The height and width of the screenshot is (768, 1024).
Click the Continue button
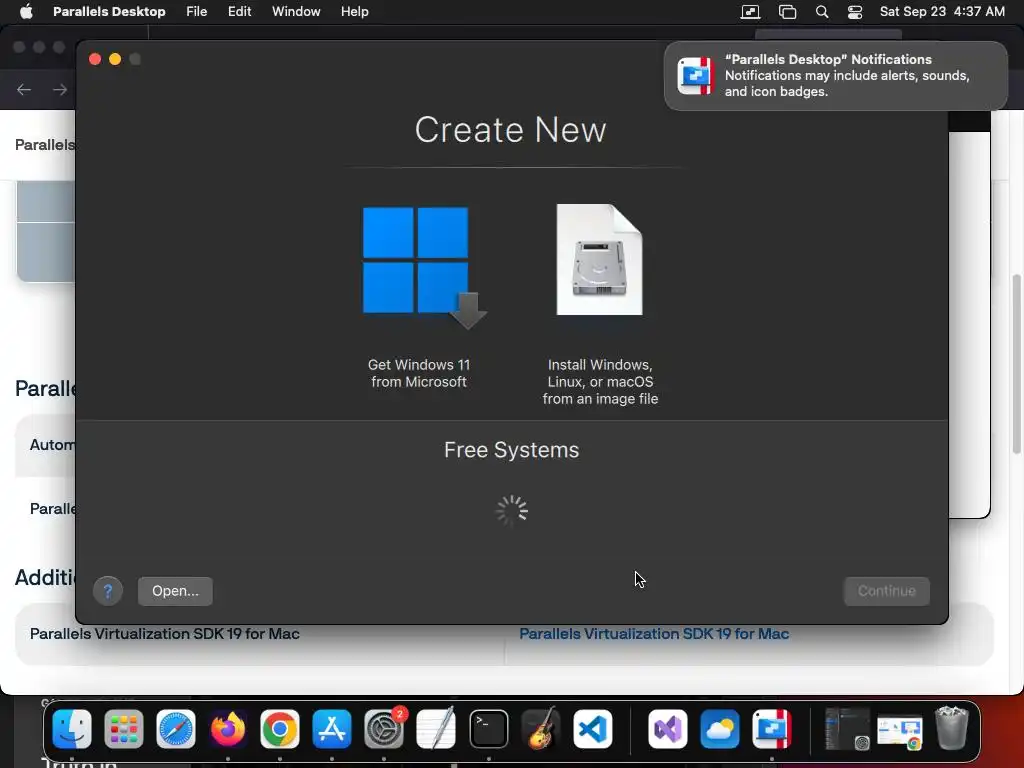pyautogui.click(x=886, y=591)
